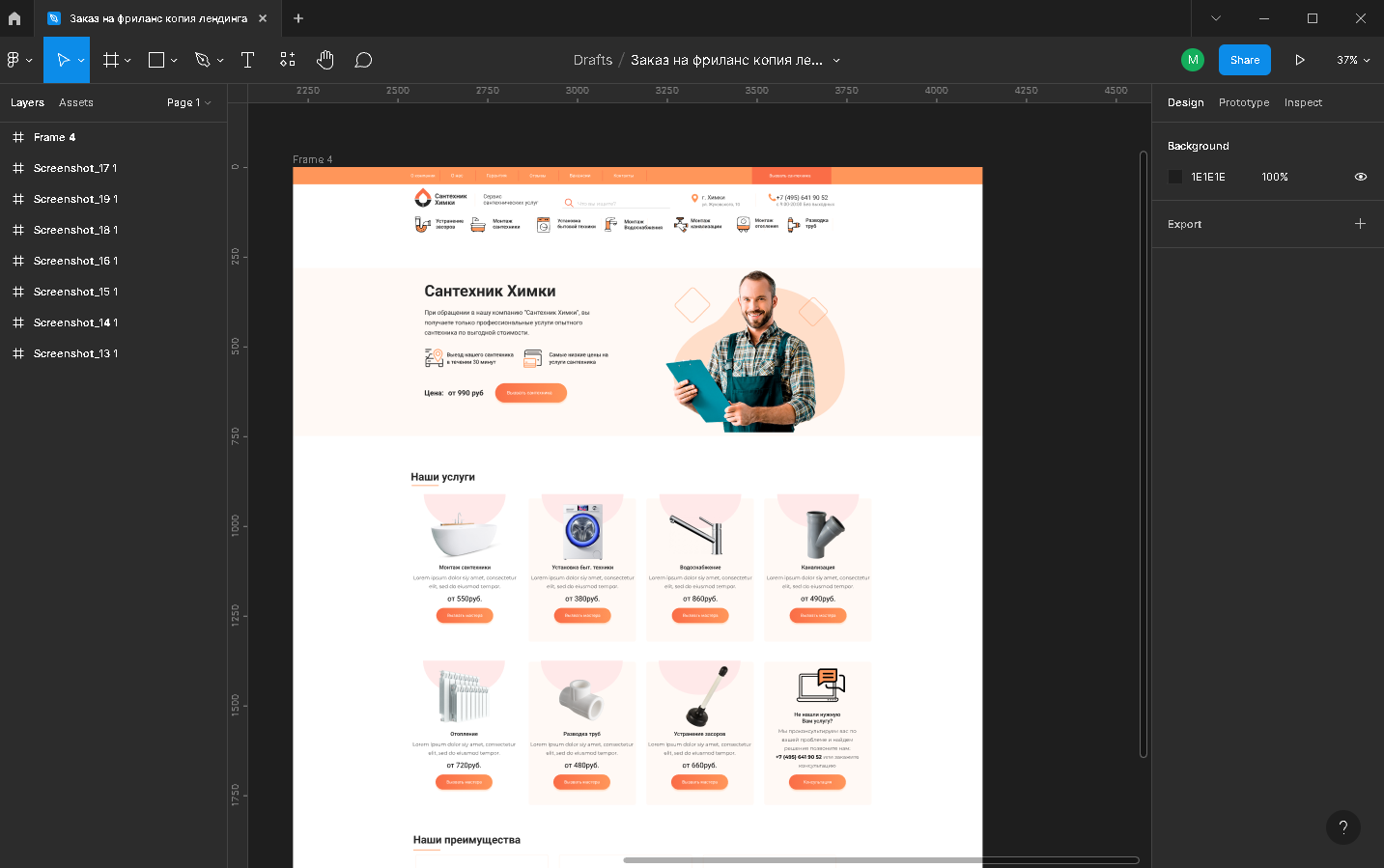
Task: Select the Screenshot_18 1 layer
Action: click(x=114, y=230)
